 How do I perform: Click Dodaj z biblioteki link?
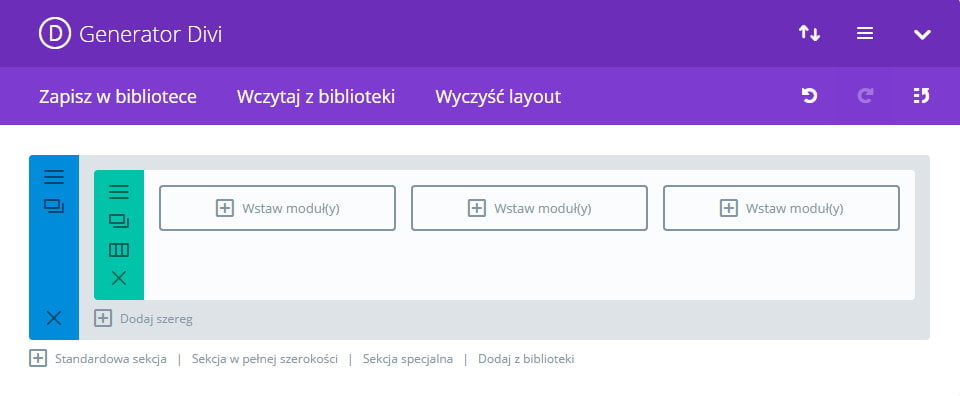coord(526,359)
